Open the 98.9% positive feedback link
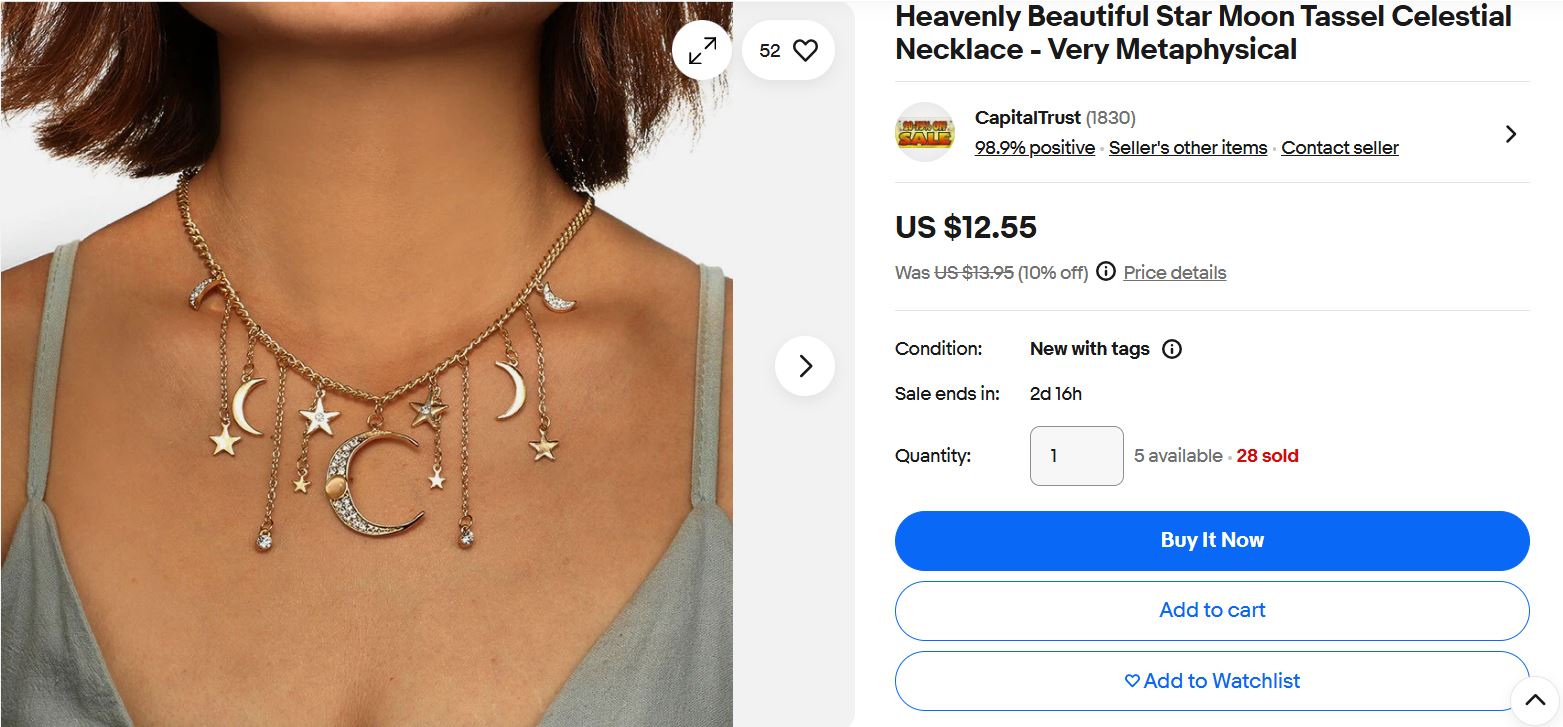Image resolution: width=1563 pixels, height=727 pixels. [1034, 148]
